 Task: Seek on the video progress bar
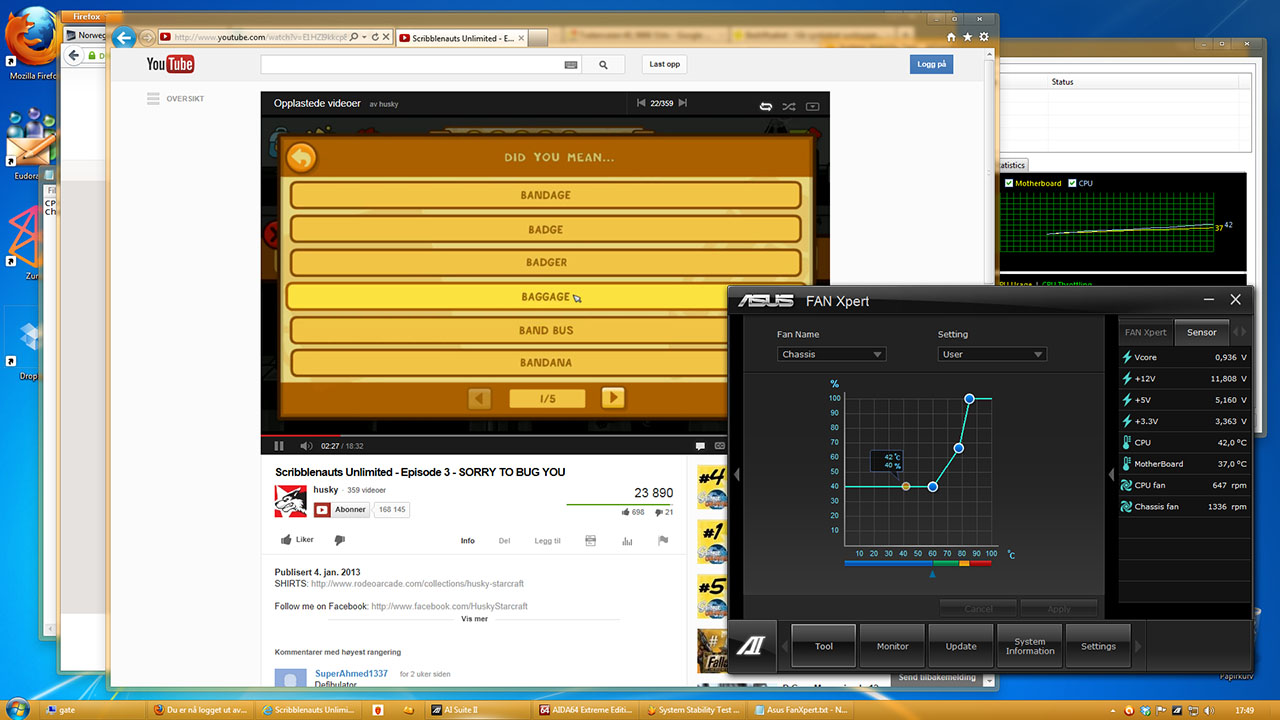click(x=545, y=436)
